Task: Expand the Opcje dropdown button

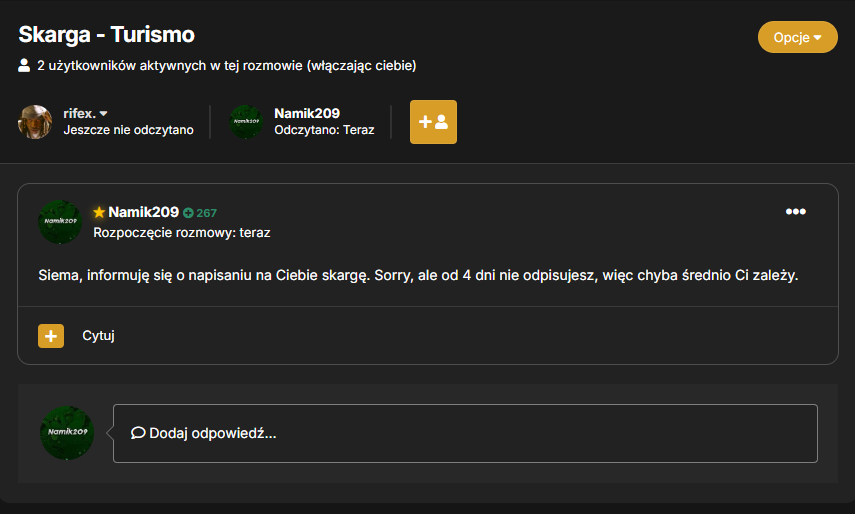Action: coord(797,37)
